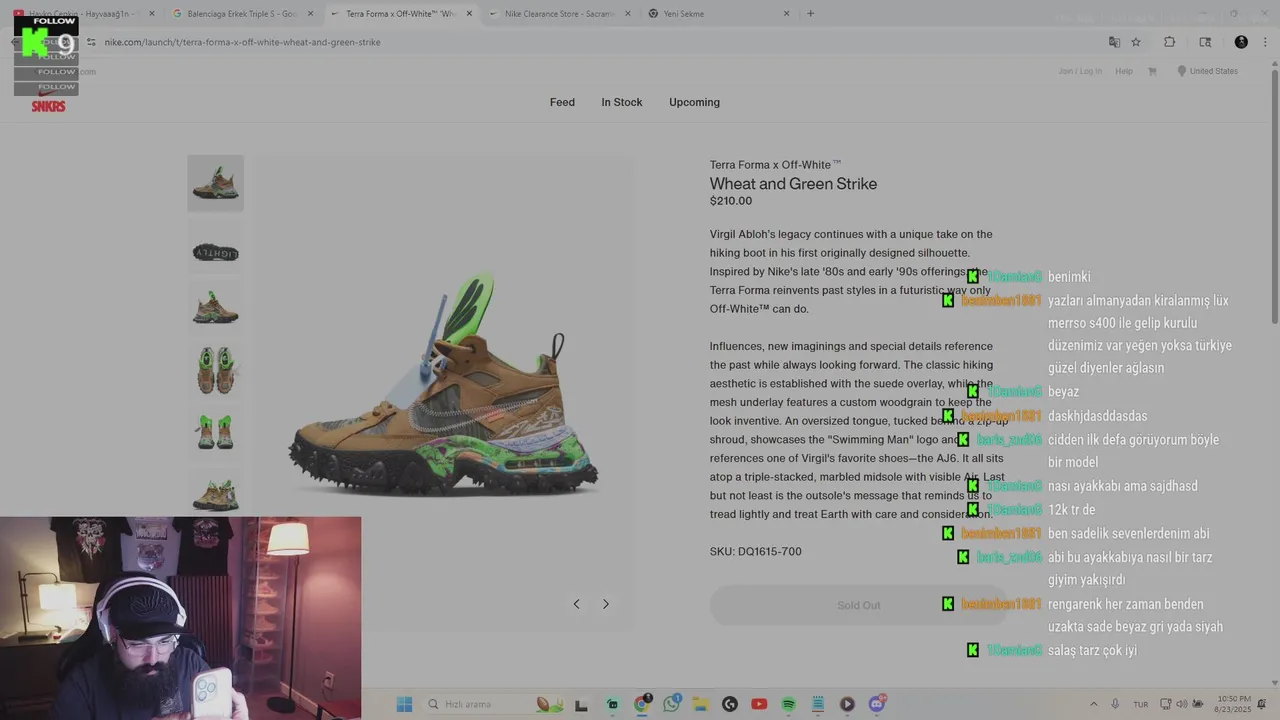Open Discord from the taskbar
This screenshot has width=1280, height=720.
click(x=877, y=704)
